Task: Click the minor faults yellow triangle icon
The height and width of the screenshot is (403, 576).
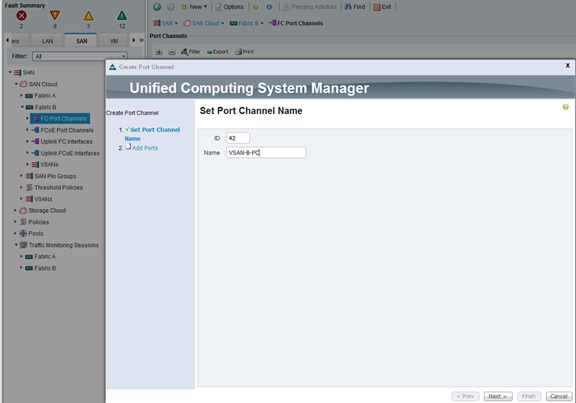Action: coord(89,15)
